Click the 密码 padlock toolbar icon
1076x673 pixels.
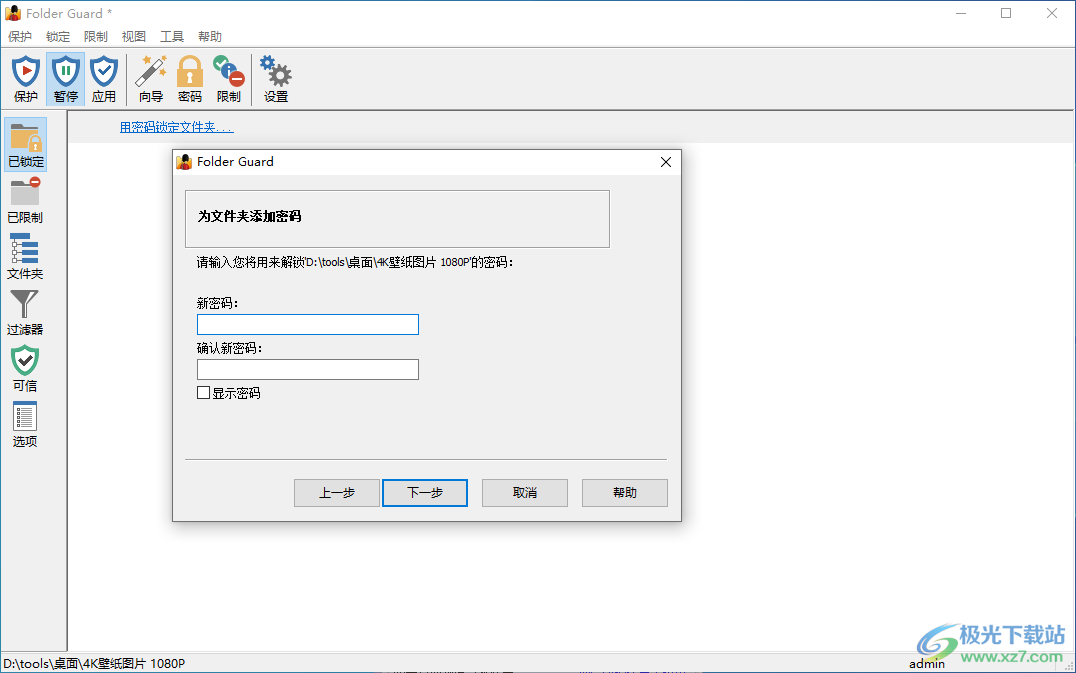(x=190, y=79)
